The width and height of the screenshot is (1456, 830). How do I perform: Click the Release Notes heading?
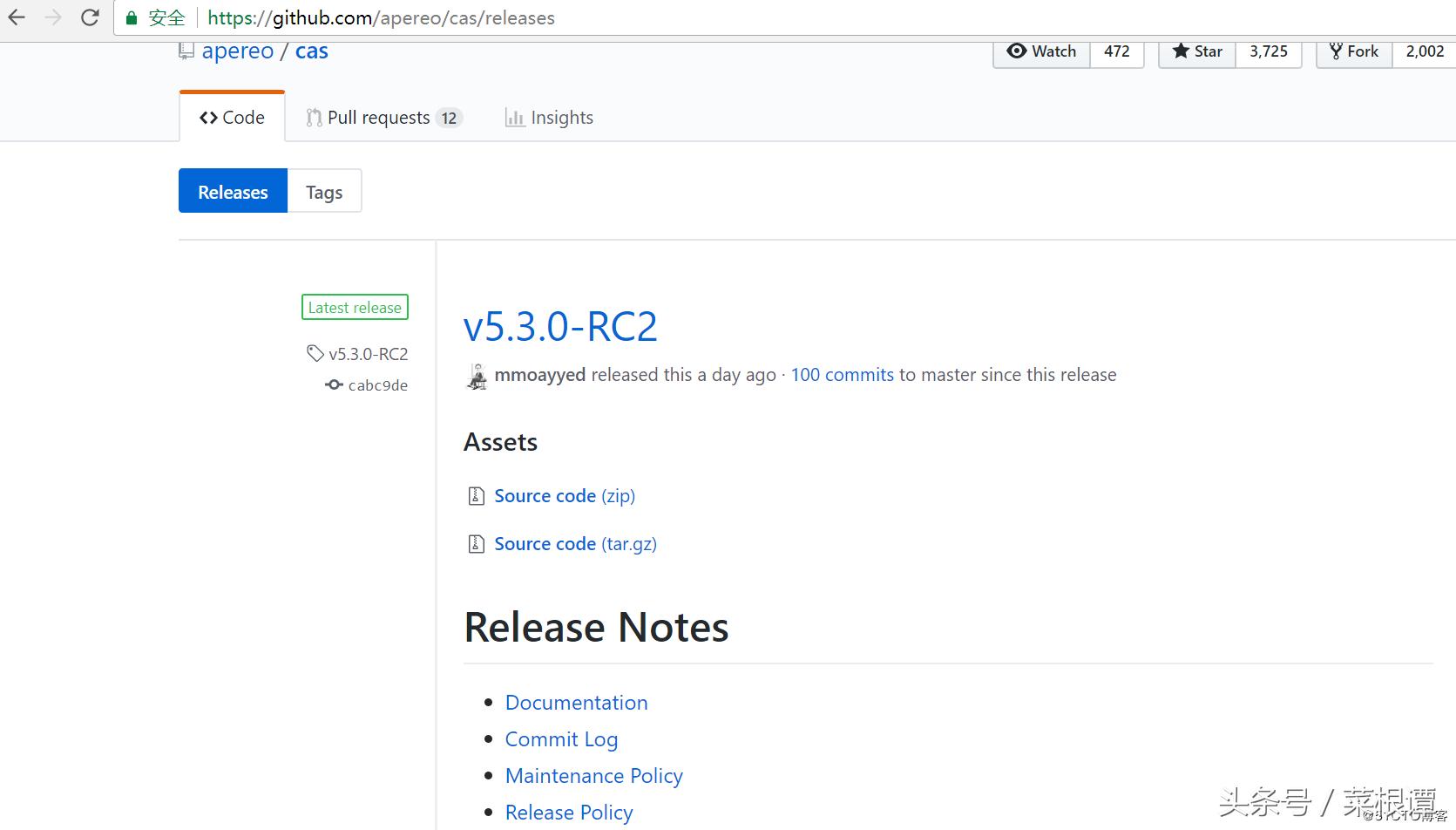pos(596,627)
